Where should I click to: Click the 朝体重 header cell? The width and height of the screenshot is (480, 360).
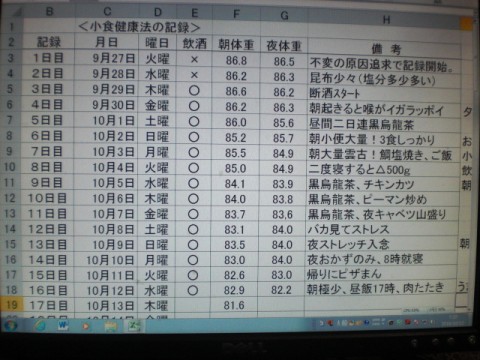click(236, 44)
